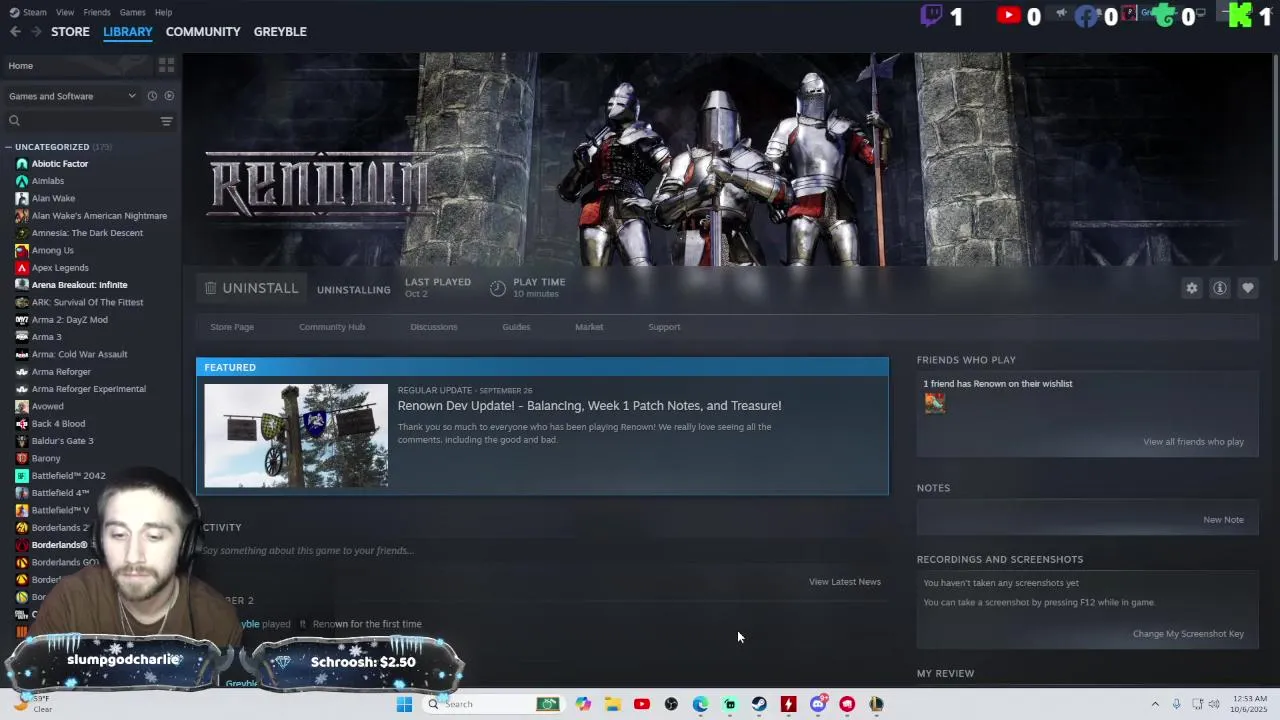Click featured news thumbnail image
This screenshot has height=720, width=1280.
coord(296,435)
